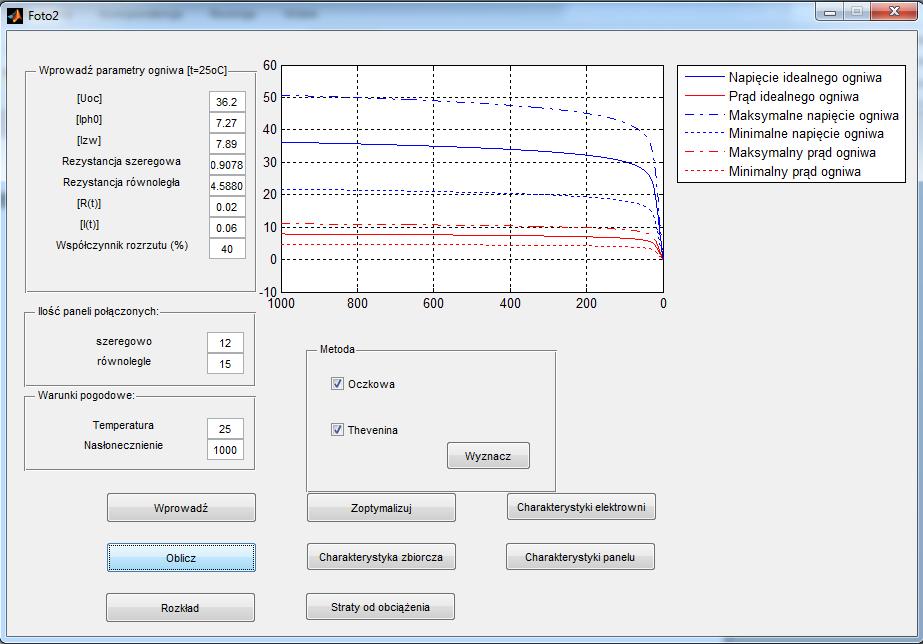Select the [Izw] input field
The width and height of the screenshot is (923, 644).
tap(227, 144)
